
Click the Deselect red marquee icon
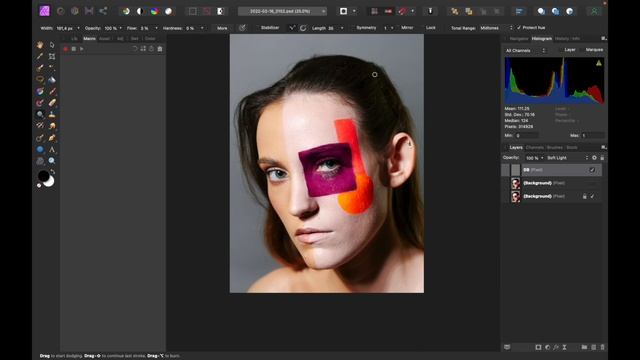tap(207, 11)
